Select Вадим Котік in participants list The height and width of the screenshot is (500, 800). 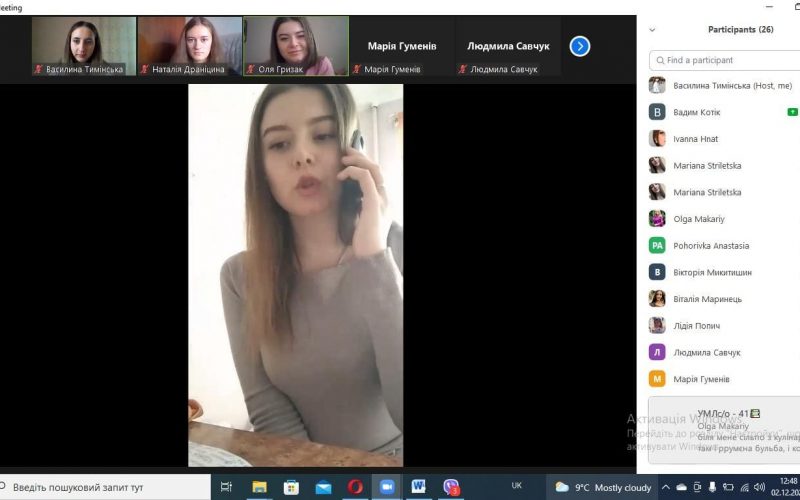coord(697,112)
